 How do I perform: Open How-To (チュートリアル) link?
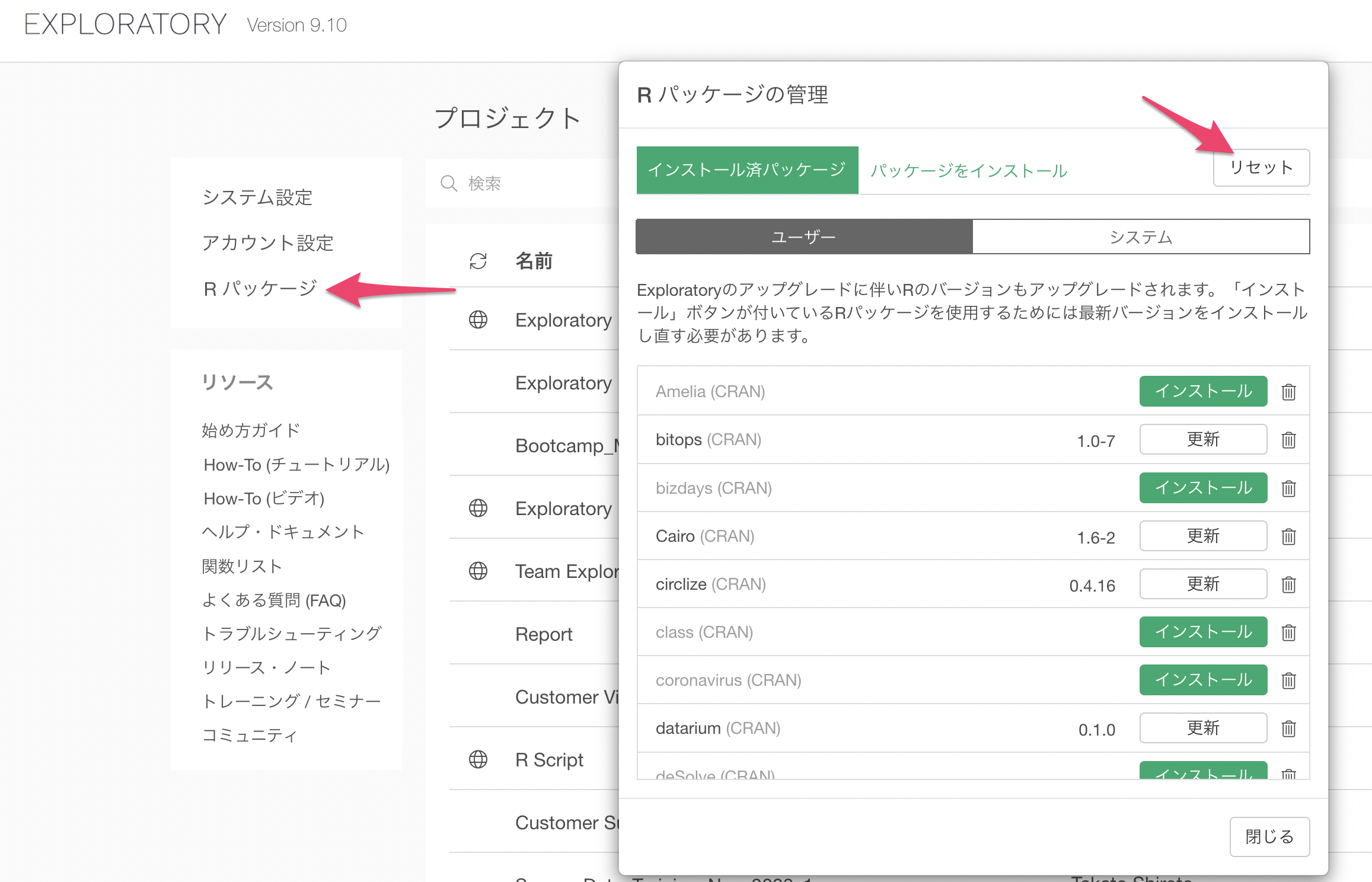(296, 464)
